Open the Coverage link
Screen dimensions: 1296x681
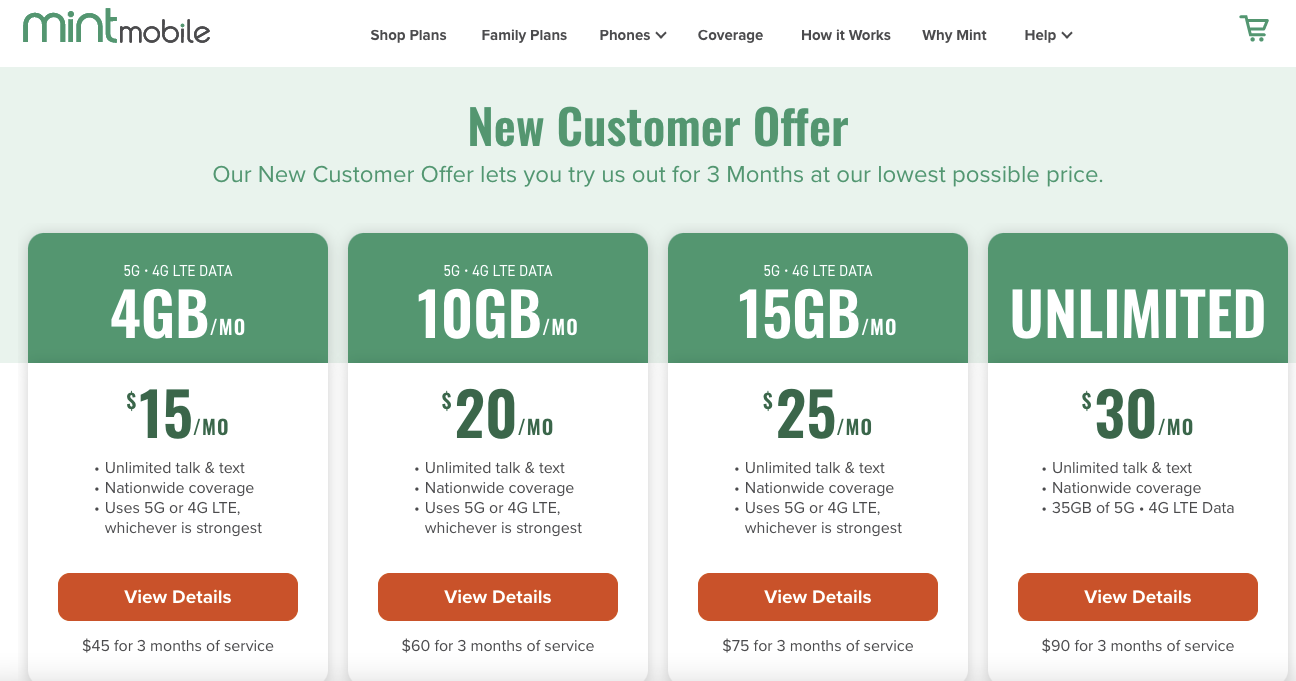click(730, 35)
